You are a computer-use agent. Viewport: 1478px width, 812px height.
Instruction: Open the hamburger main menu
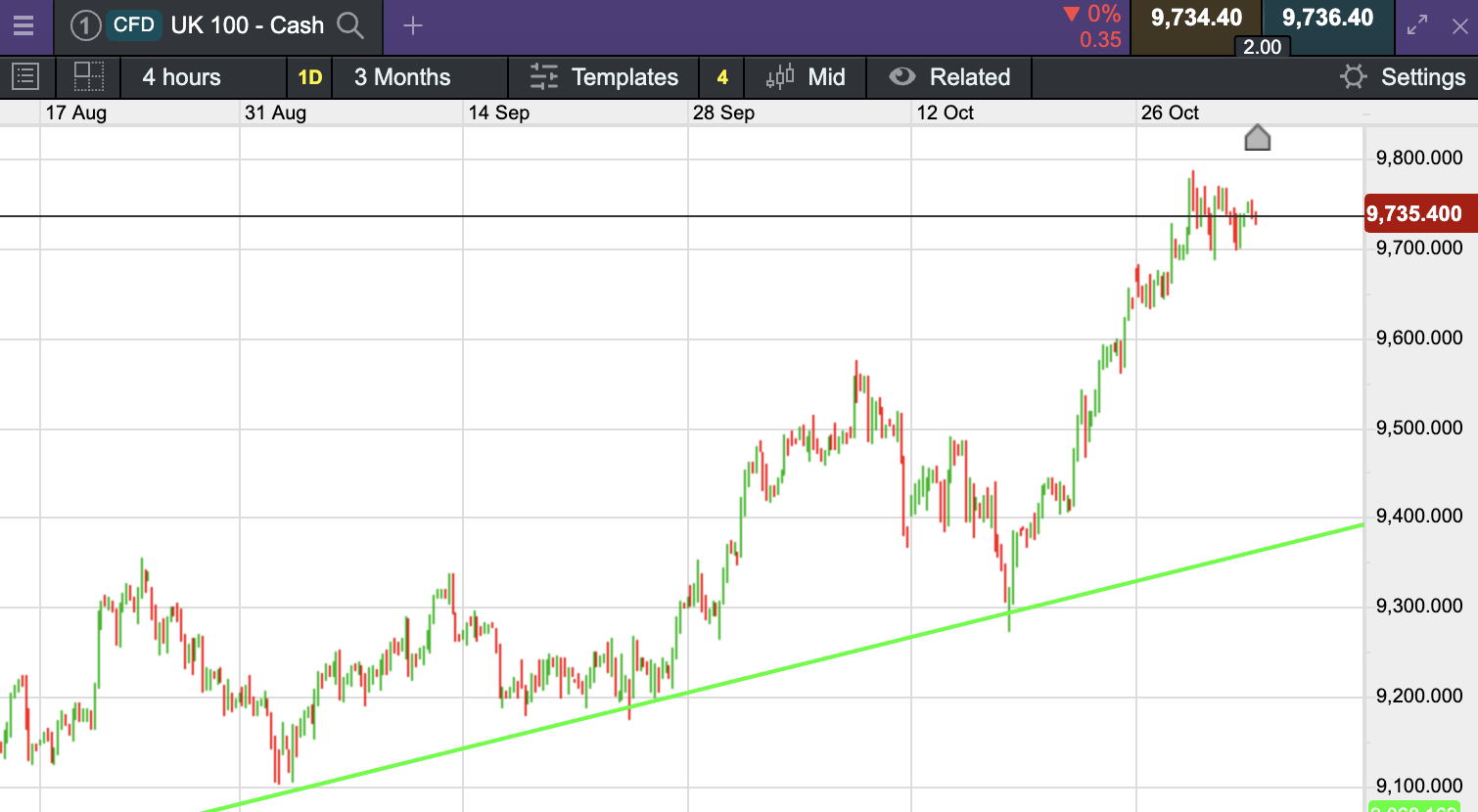[x=23, y=25]
